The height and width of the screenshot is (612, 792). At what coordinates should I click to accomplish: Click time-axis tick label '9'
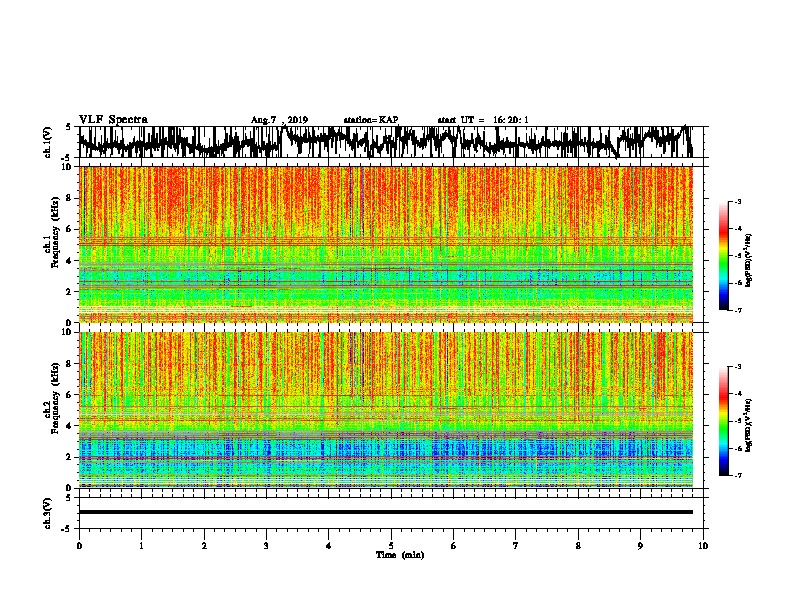640,546
